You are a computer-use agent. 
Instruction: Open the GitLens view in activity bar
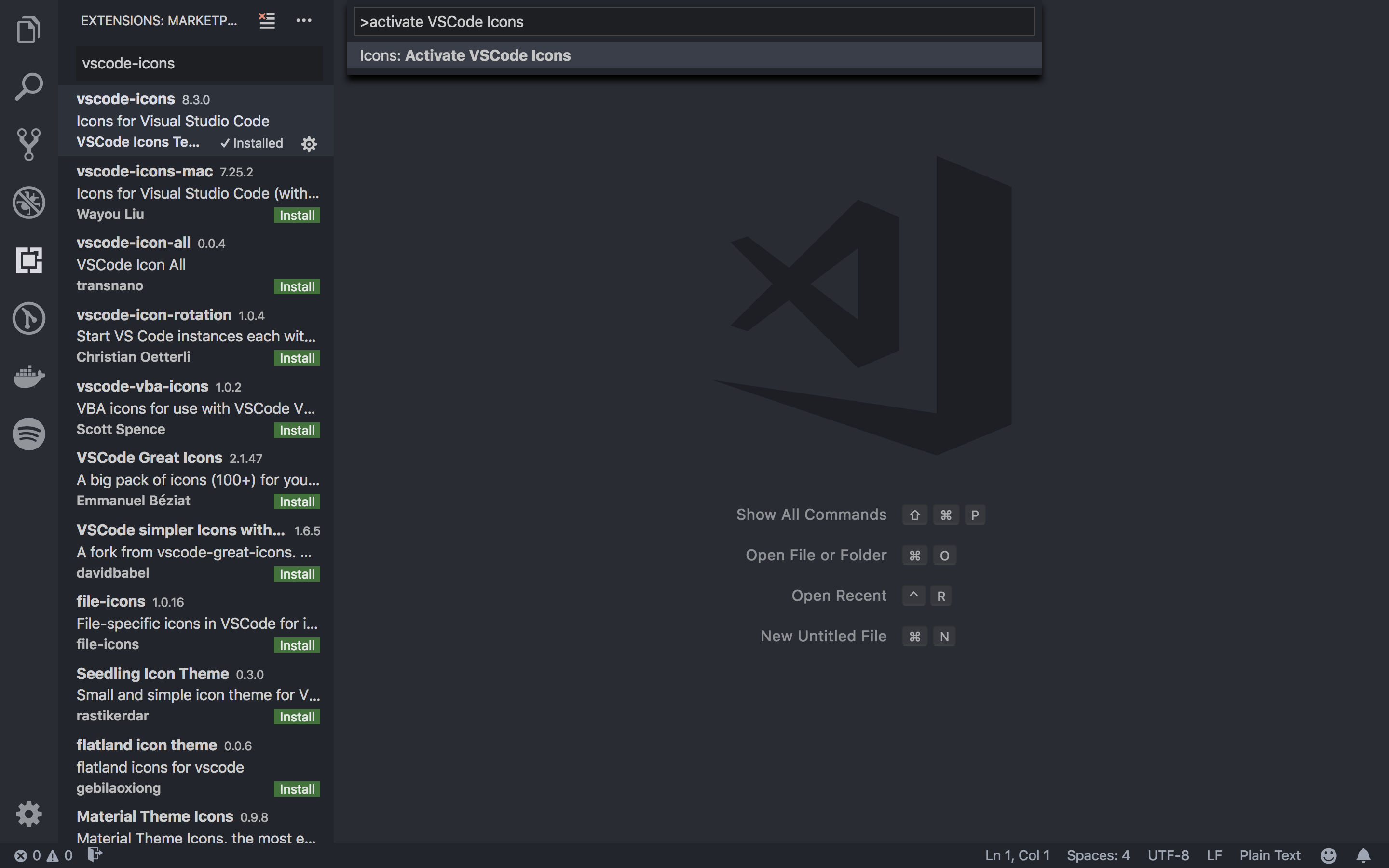[29, 318]
